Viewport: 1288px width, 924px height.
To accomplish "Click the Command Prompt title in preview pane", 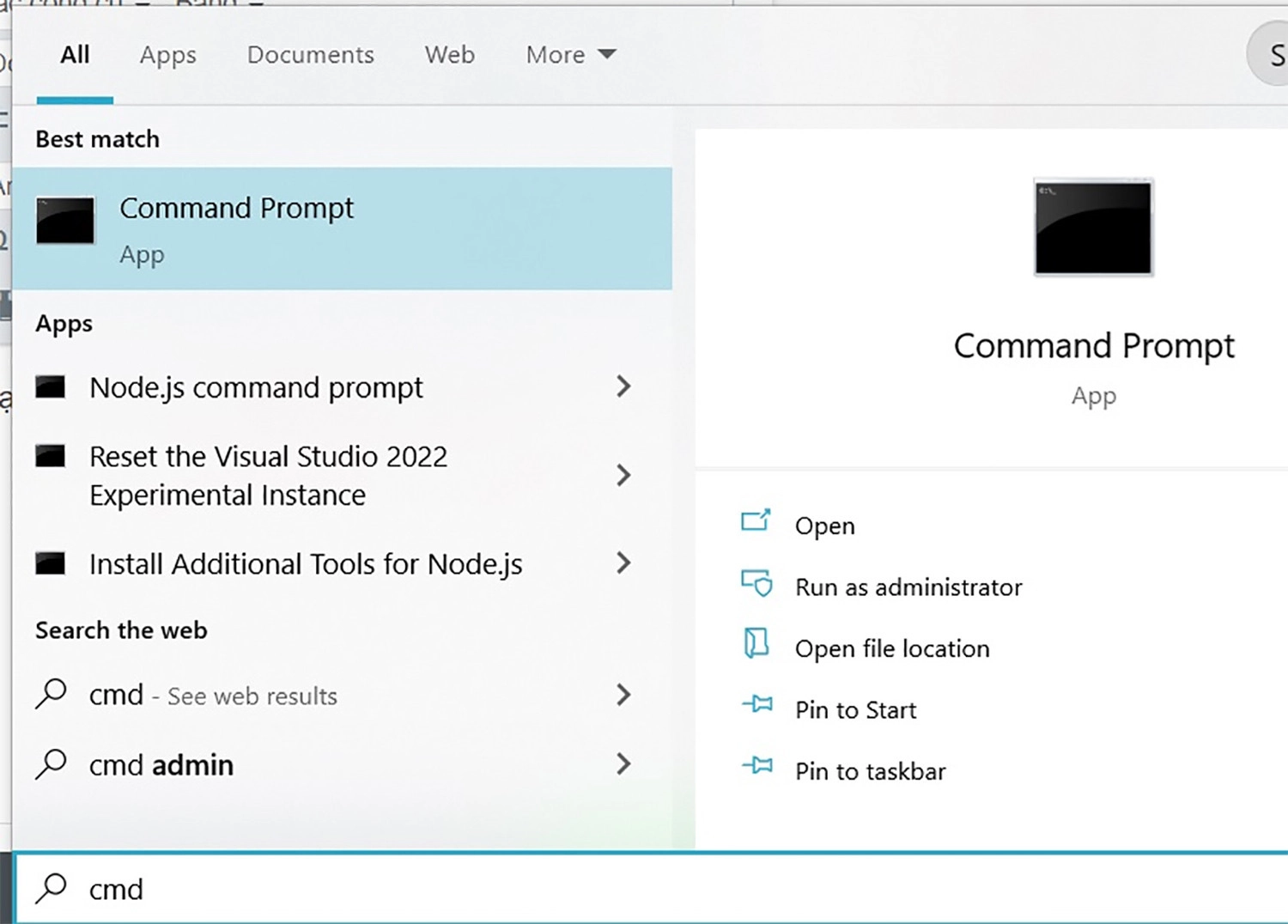I will pos(1094,346).
